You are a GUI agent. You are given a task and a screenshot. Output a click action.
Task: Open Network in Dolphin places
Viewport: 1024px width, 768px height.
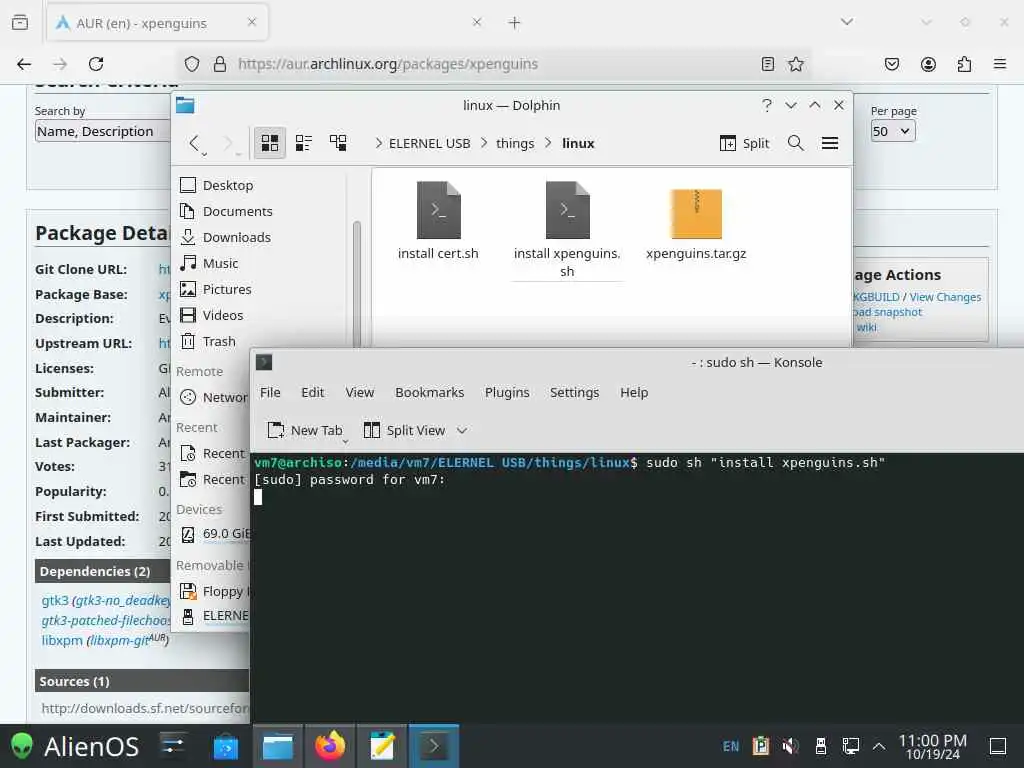pyautogui.click(x=213, y=398)
